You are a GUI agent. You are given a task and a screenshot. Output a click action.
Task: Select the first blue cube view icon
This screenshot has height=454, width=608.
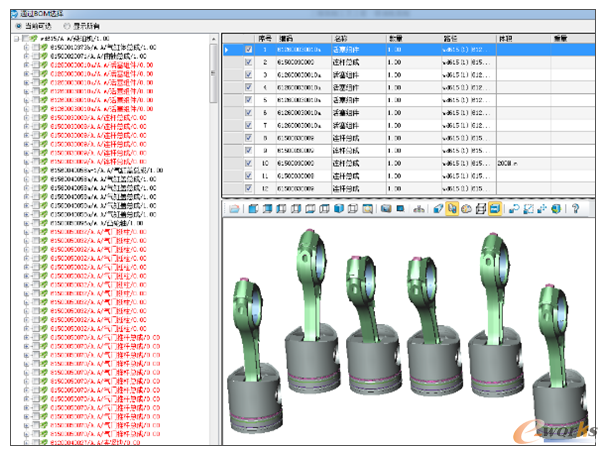pos(253,209)
